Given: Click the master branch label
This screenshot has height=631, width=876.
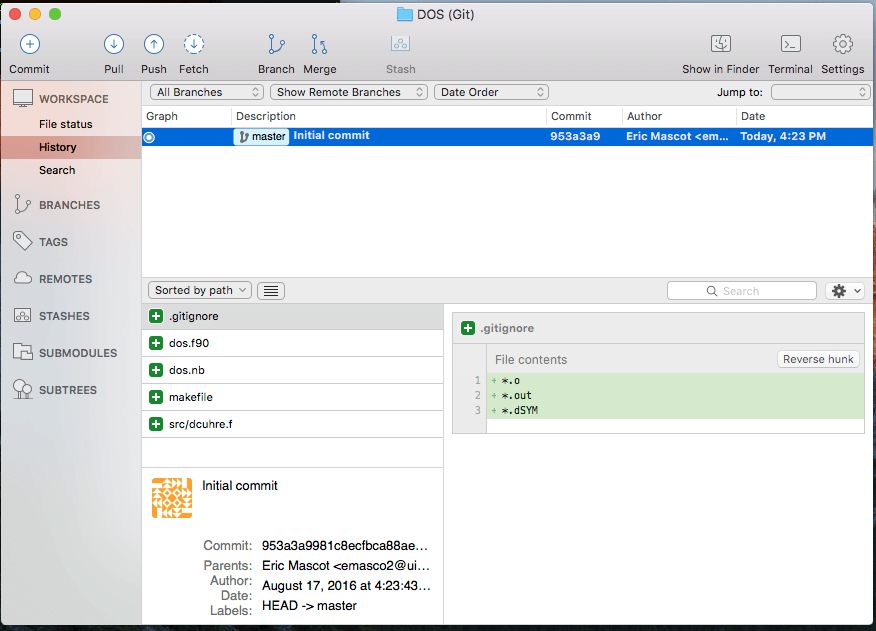Looking at the screenshot, I should 261,136.
